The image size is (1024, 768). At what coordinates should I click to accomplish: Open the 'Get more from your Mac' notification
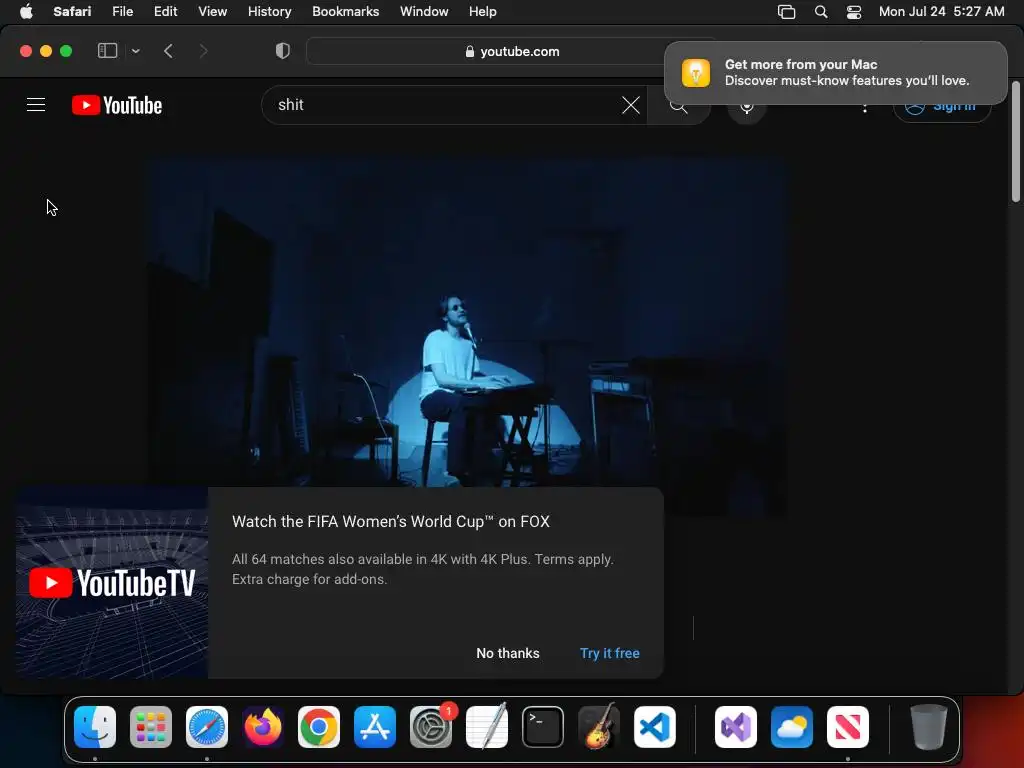pyautogui.click(x=835, y=72)
